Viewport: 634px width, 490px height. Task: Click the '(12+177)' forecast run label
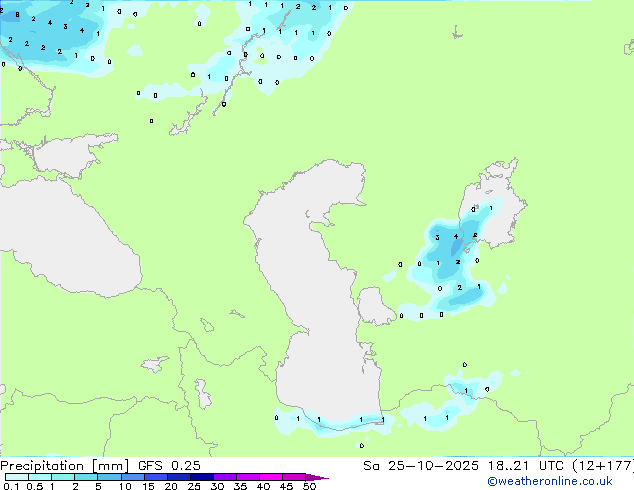pos(602,466)
